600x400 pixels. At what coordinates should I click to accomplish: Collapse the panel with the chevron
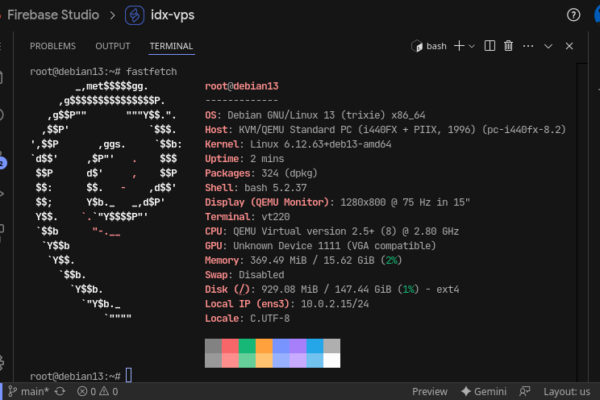click(x=548, y=46)
